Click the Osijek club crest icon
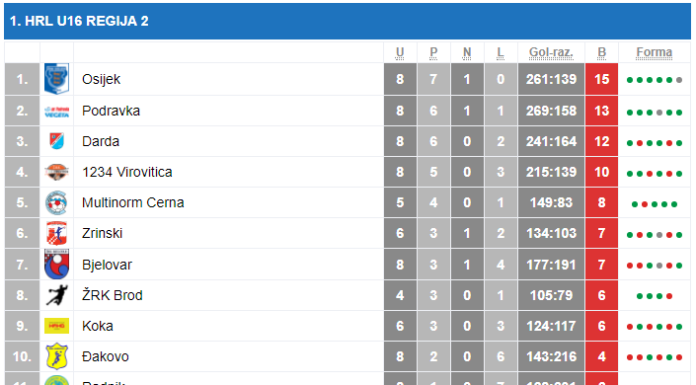This screenshot has width=696, height=385. pyautogui.click(x=57, y=79)
